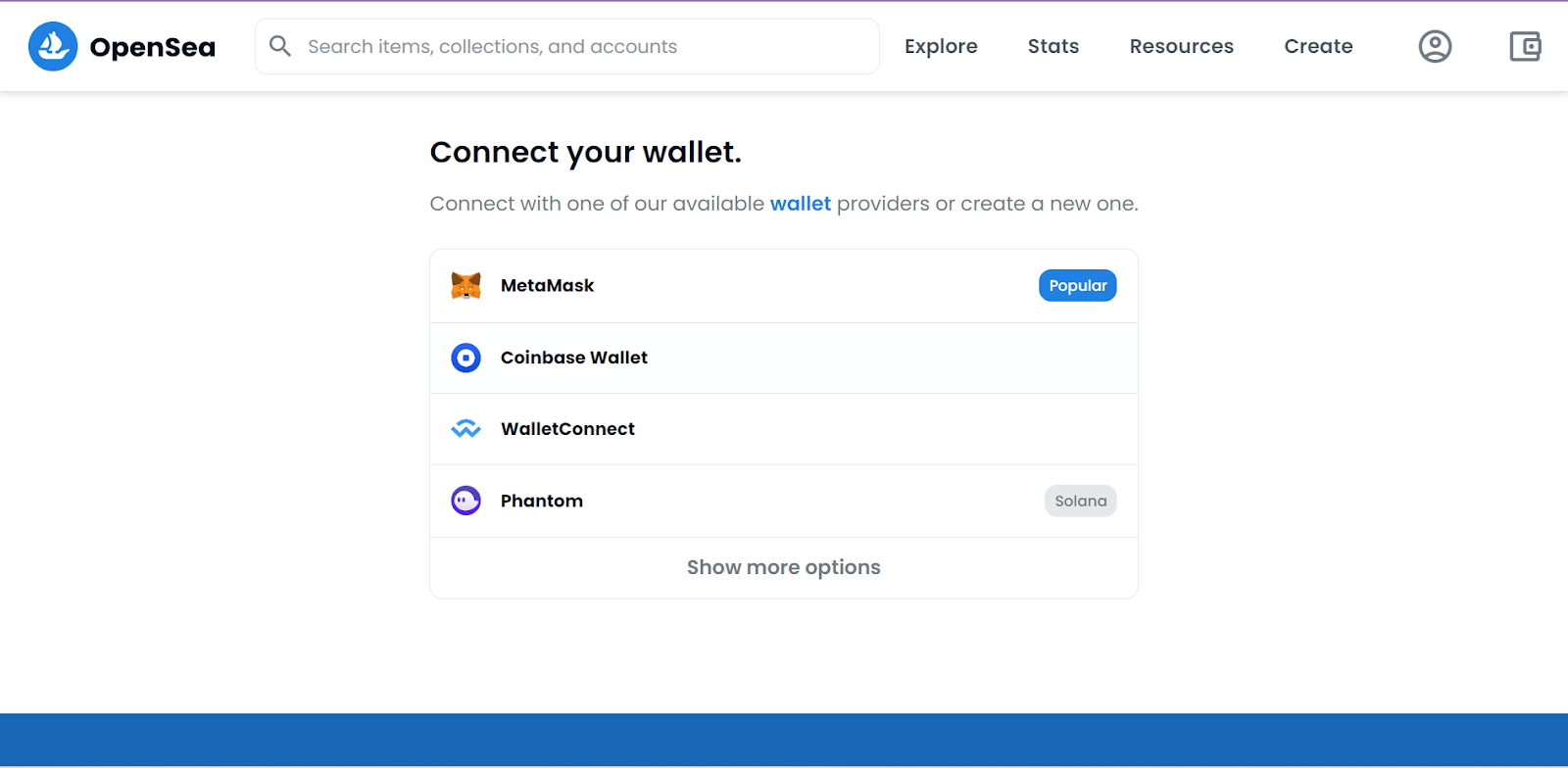Choose the Coinbase Wallet provider label
This screenshot has height=768, width=1568.
tap(574, 358)
